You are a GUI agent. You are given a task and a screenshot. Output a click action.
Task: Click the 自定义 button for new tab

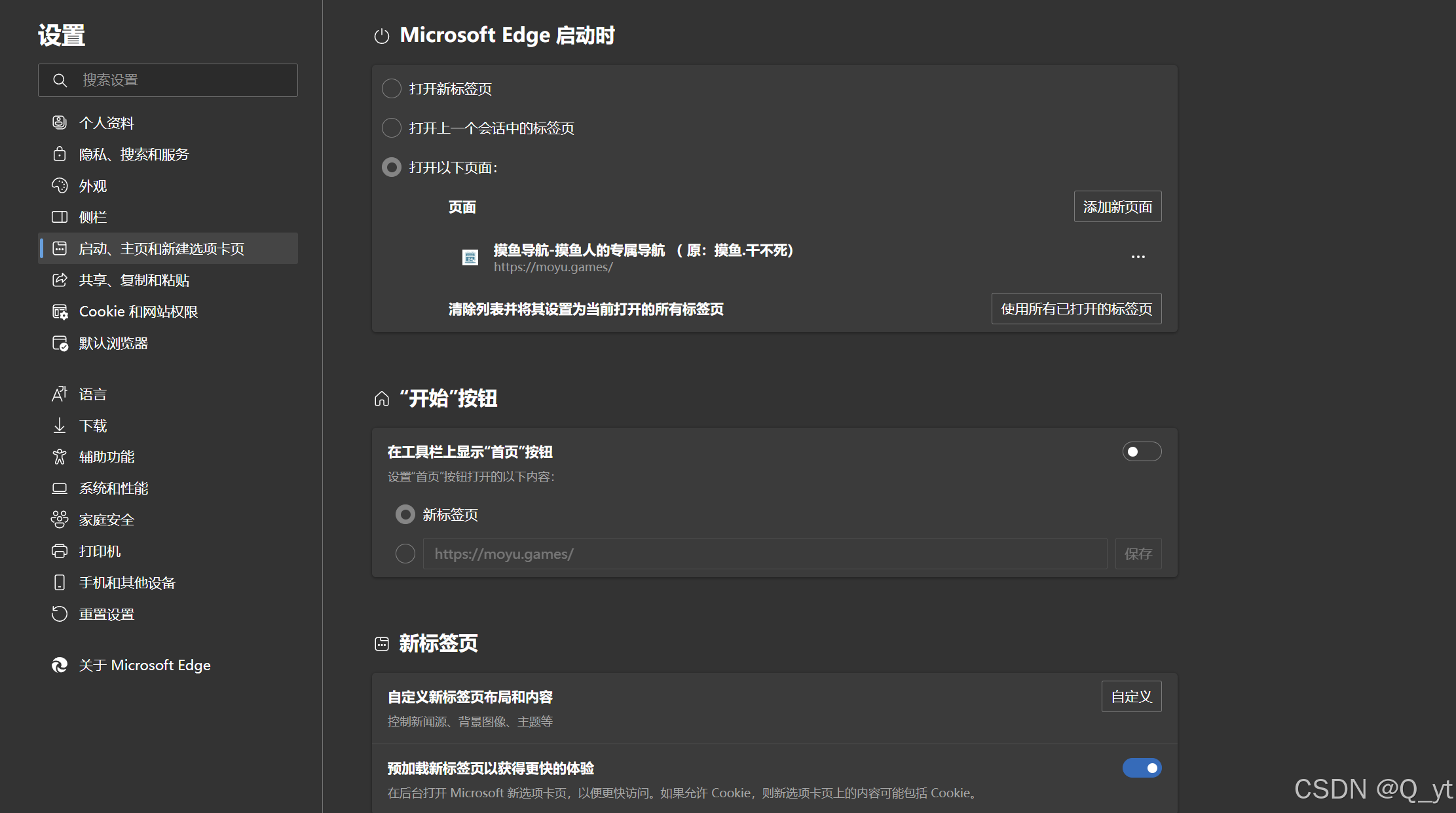pos(1131,696)
